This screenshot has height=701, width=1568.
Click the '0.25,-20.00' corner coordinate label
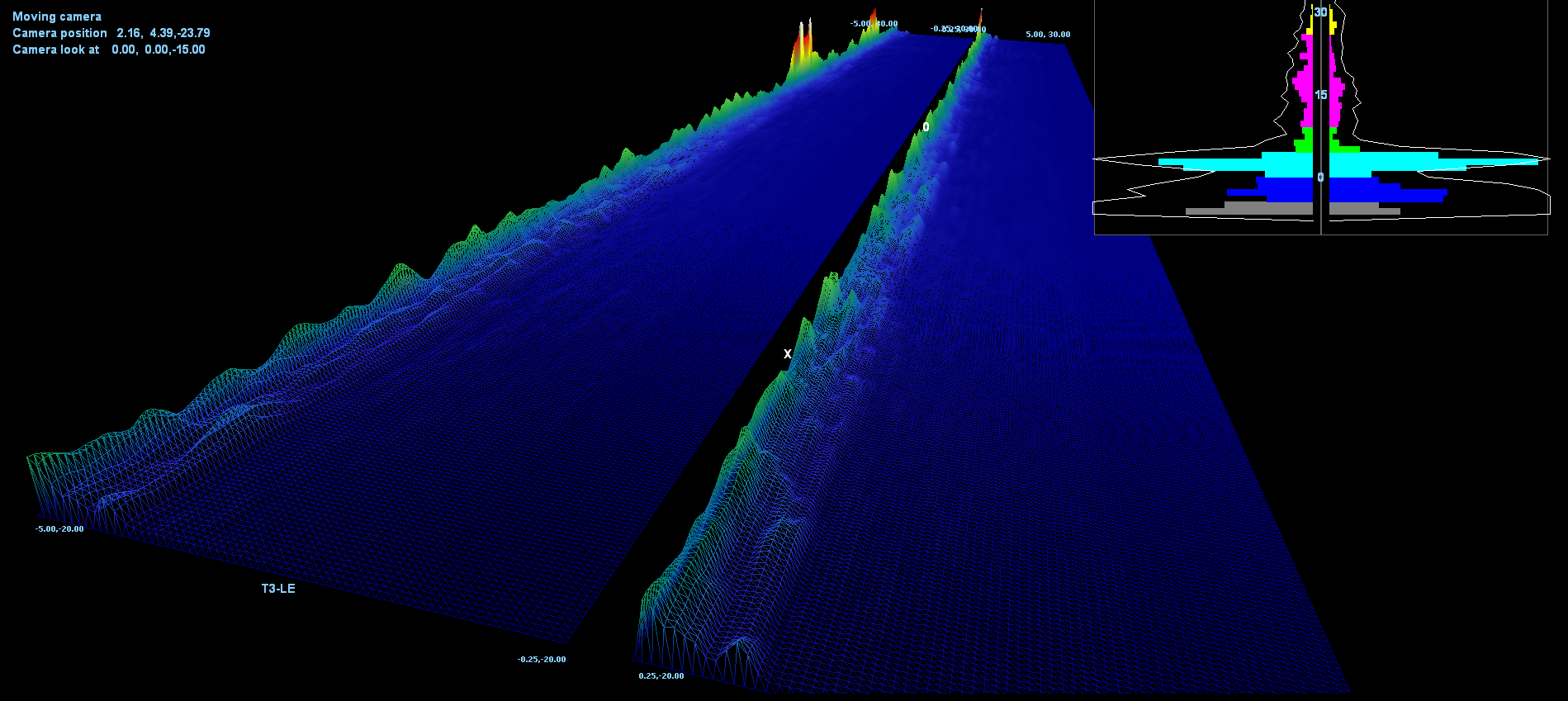point(661,675)
